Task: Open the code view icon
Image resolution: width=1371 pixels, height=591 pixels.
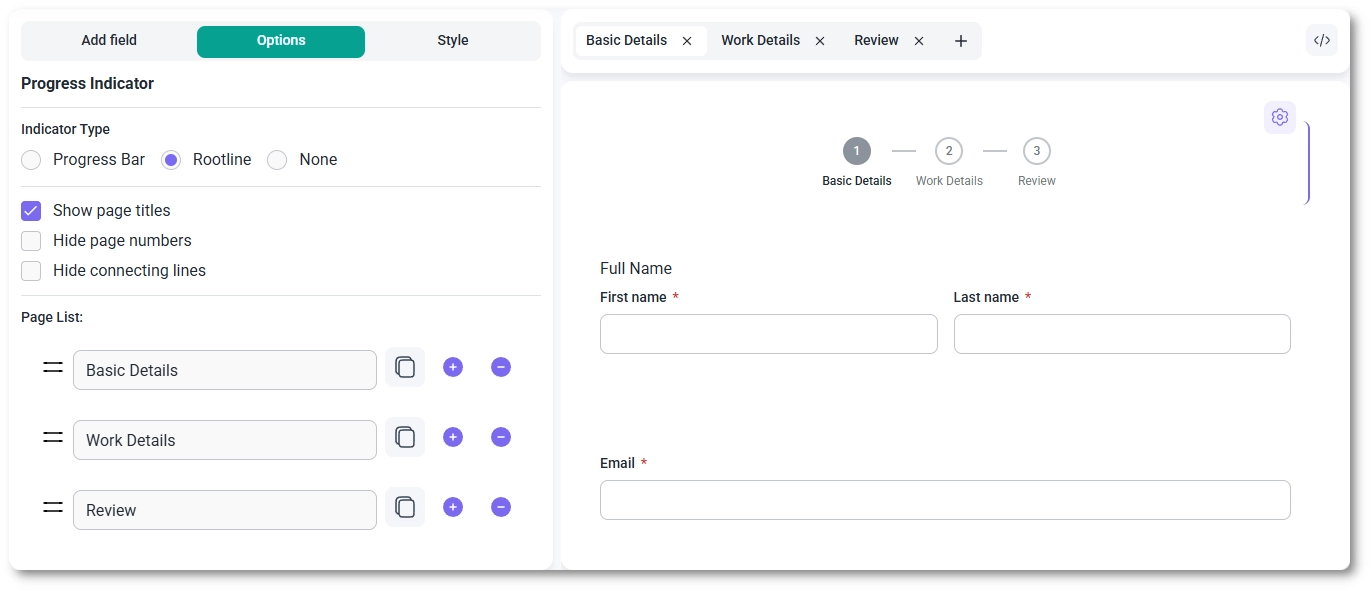Action: [x=1322, y=40]
